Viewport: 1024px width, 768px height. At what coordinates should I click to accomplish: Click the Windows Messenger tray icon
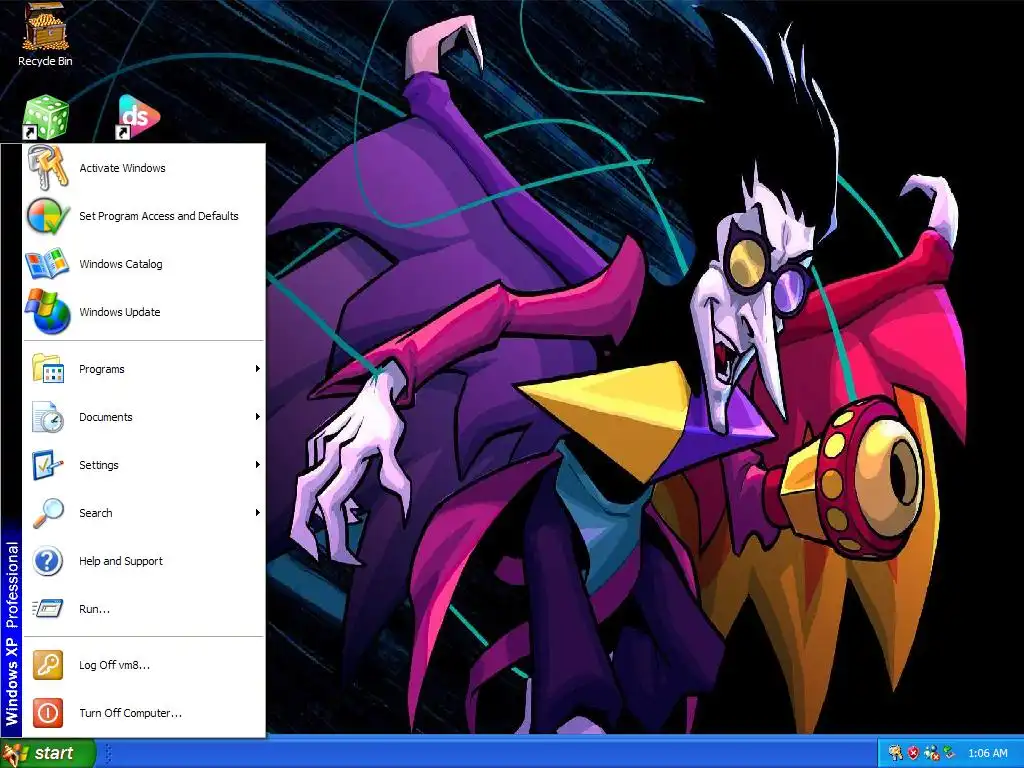931,753
